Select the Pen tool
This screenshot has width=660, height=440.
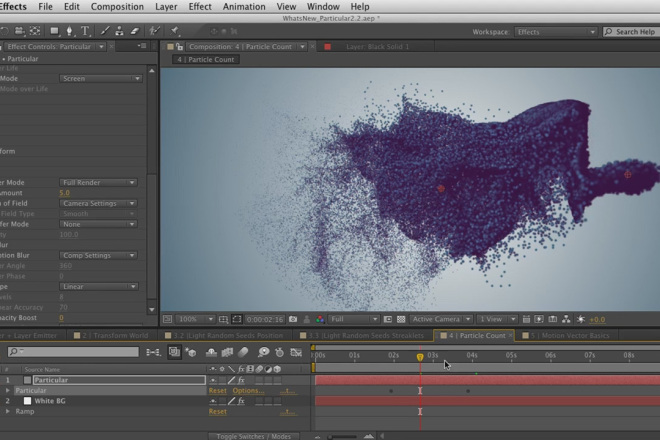click(x=69, y=32)
